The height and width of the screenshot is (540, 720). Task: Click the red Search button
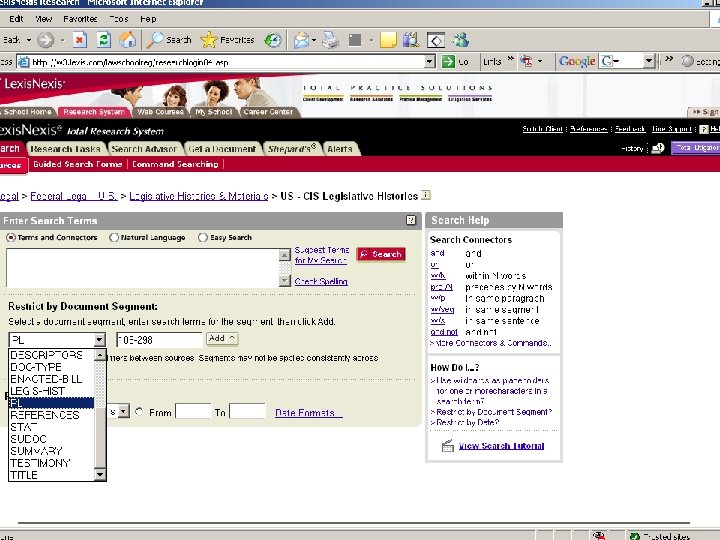point(381,254)
